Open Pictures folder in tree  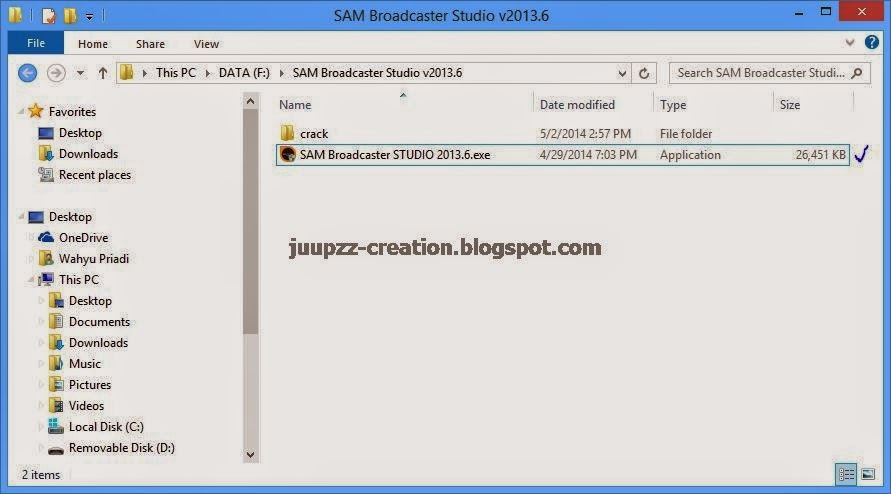89,385
